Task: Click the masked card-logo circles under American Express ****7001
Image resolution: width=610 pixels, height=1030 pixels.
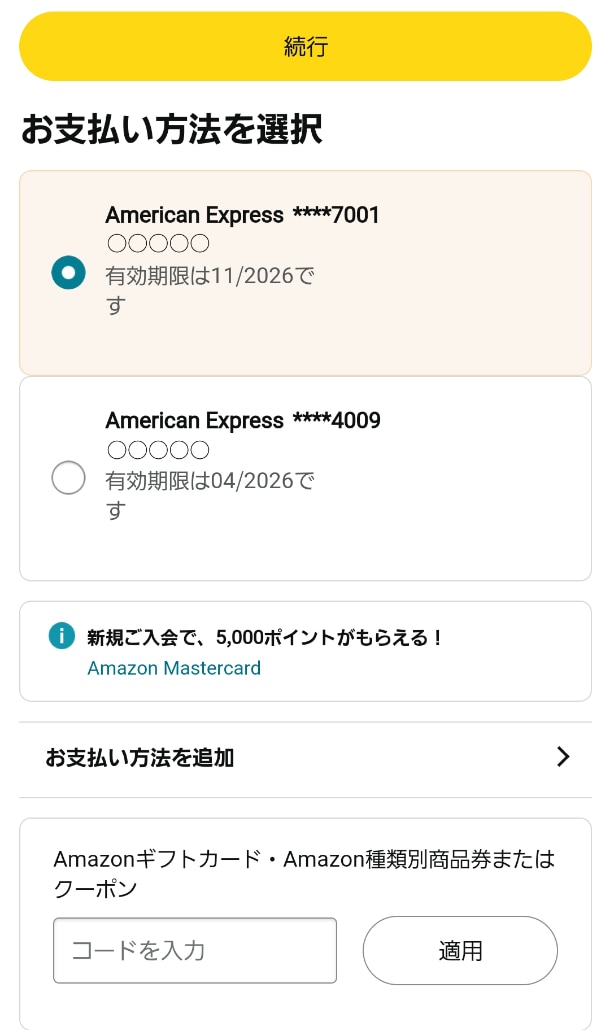Action: coord(158,243)
